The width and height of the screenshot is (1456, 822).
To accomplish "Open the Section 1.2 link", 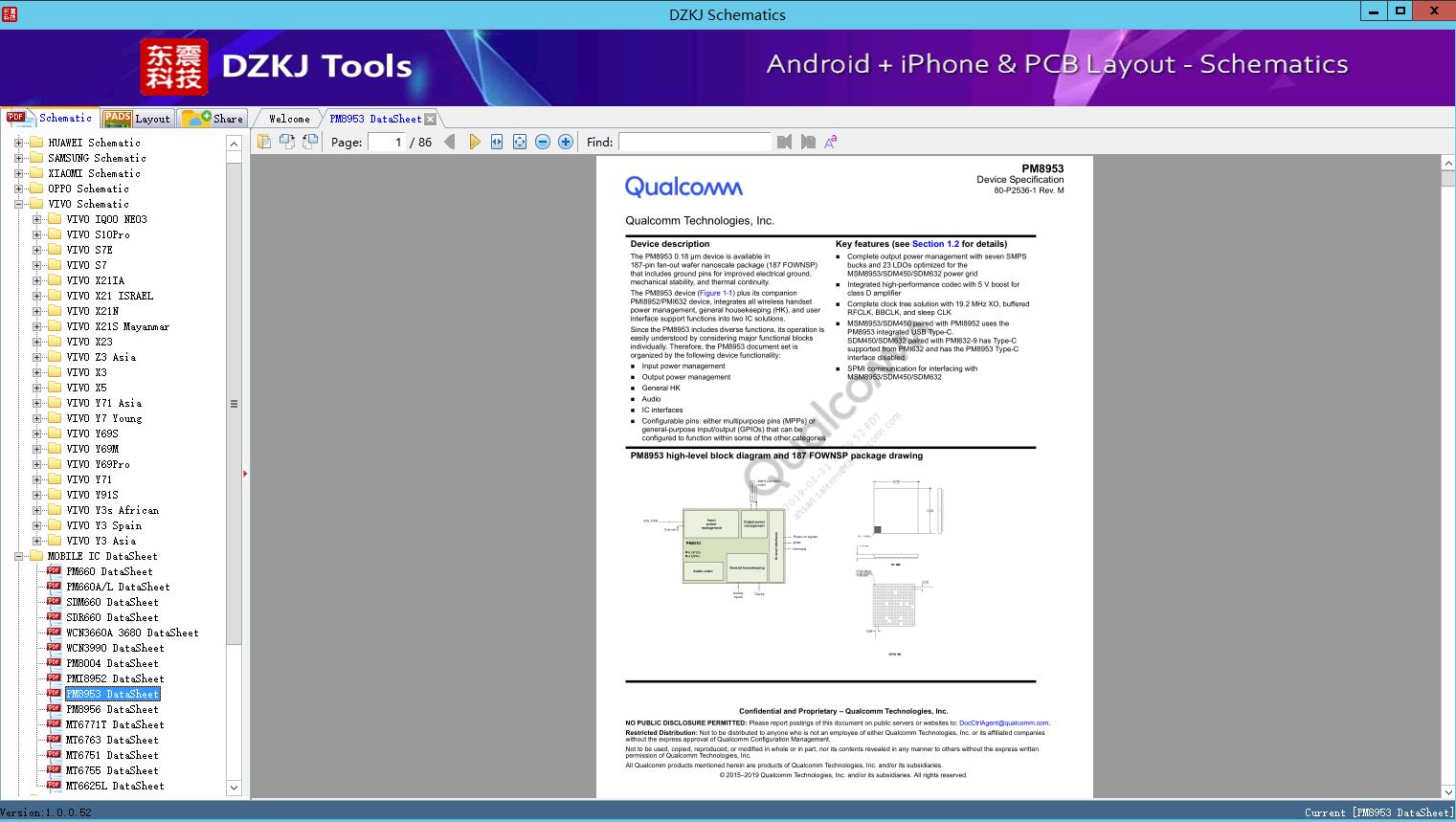I will click(x=935, y=244).
